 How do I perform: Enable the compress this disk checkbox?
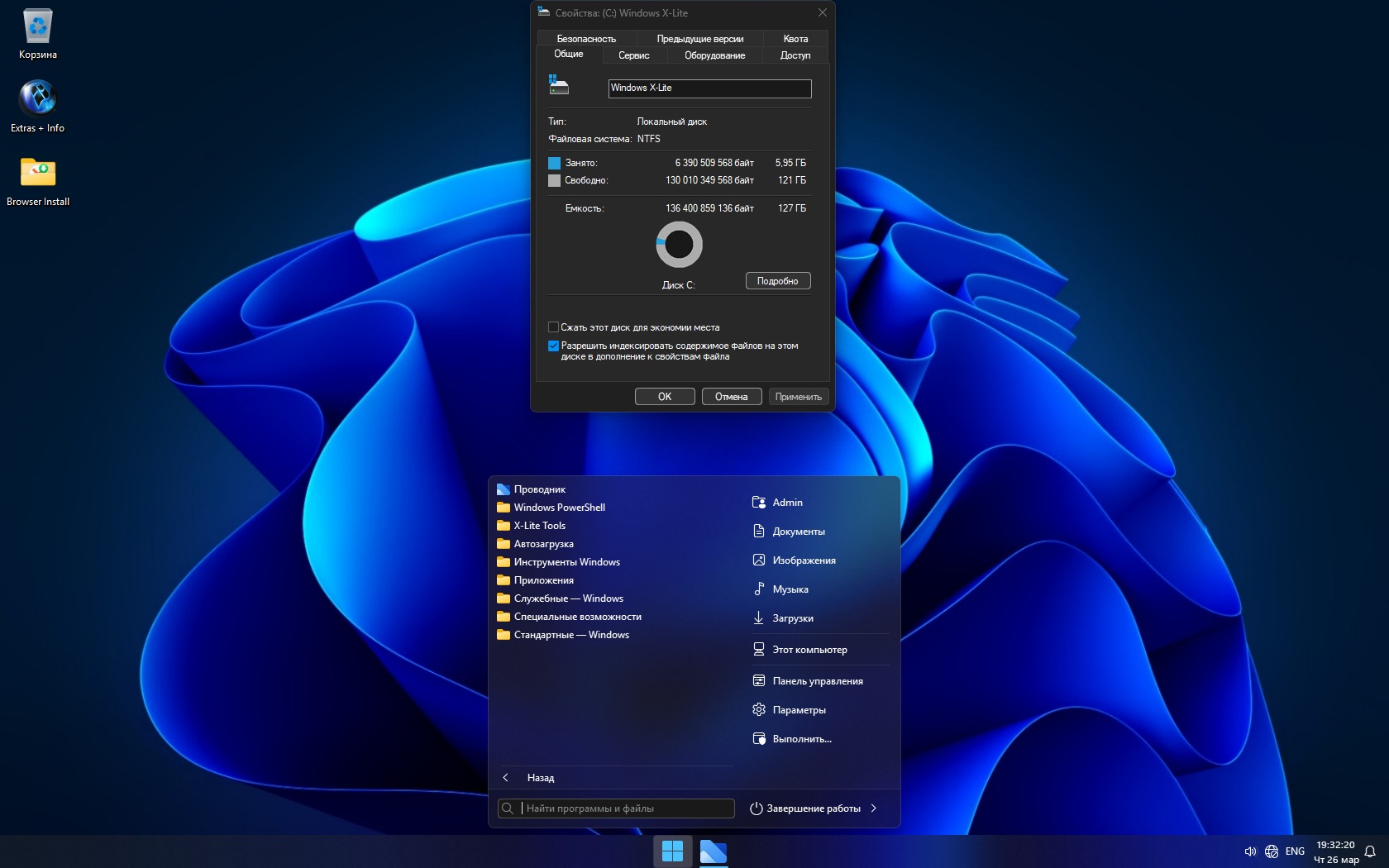pyautogui.click(x=554, y=327)
